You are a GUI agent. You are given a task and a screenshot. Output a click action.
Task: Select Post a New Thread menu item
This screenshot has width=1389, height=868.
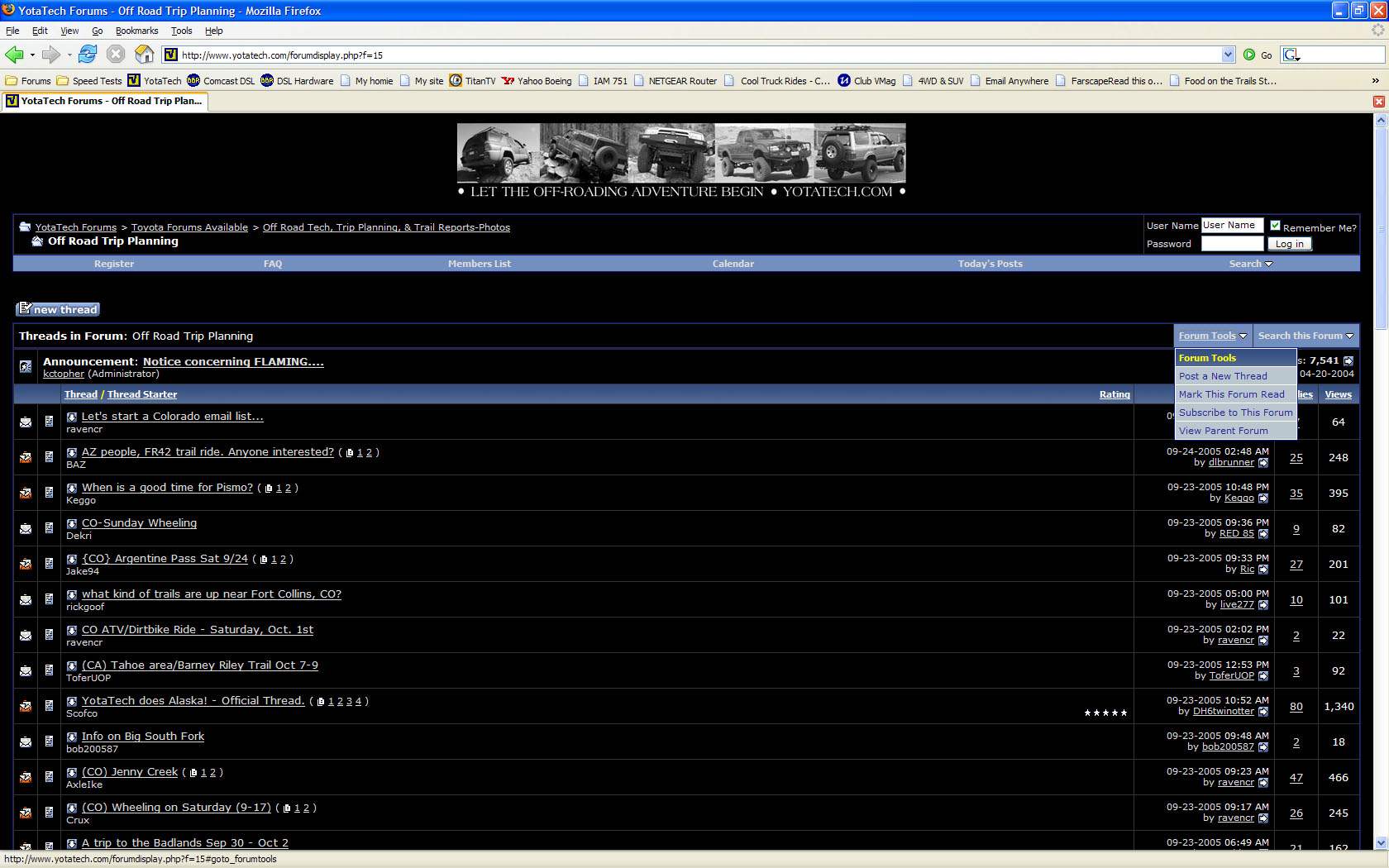click(1235, 376)
